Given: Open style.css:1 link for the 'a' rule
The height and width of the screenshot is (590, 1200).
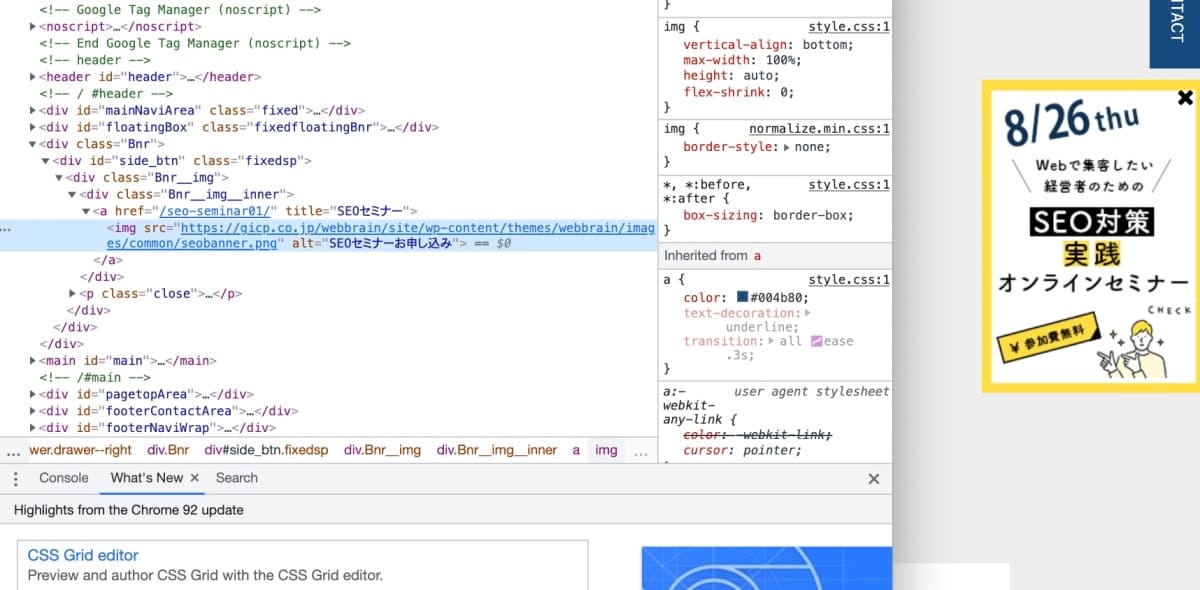Looking at the screenshot, I should click(849, 281).
